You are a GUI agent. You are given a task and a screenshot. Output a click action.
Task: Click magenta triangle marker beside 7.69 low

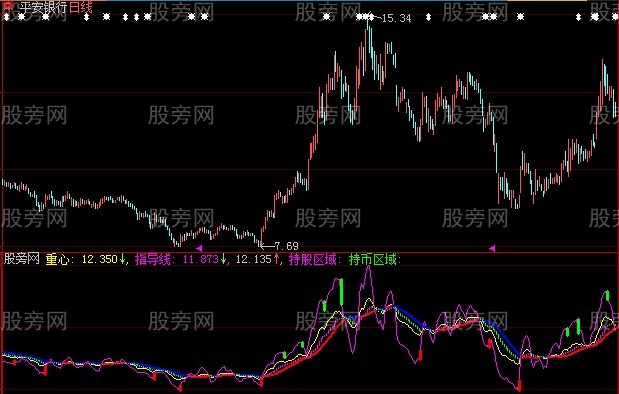tap(199, 248)
